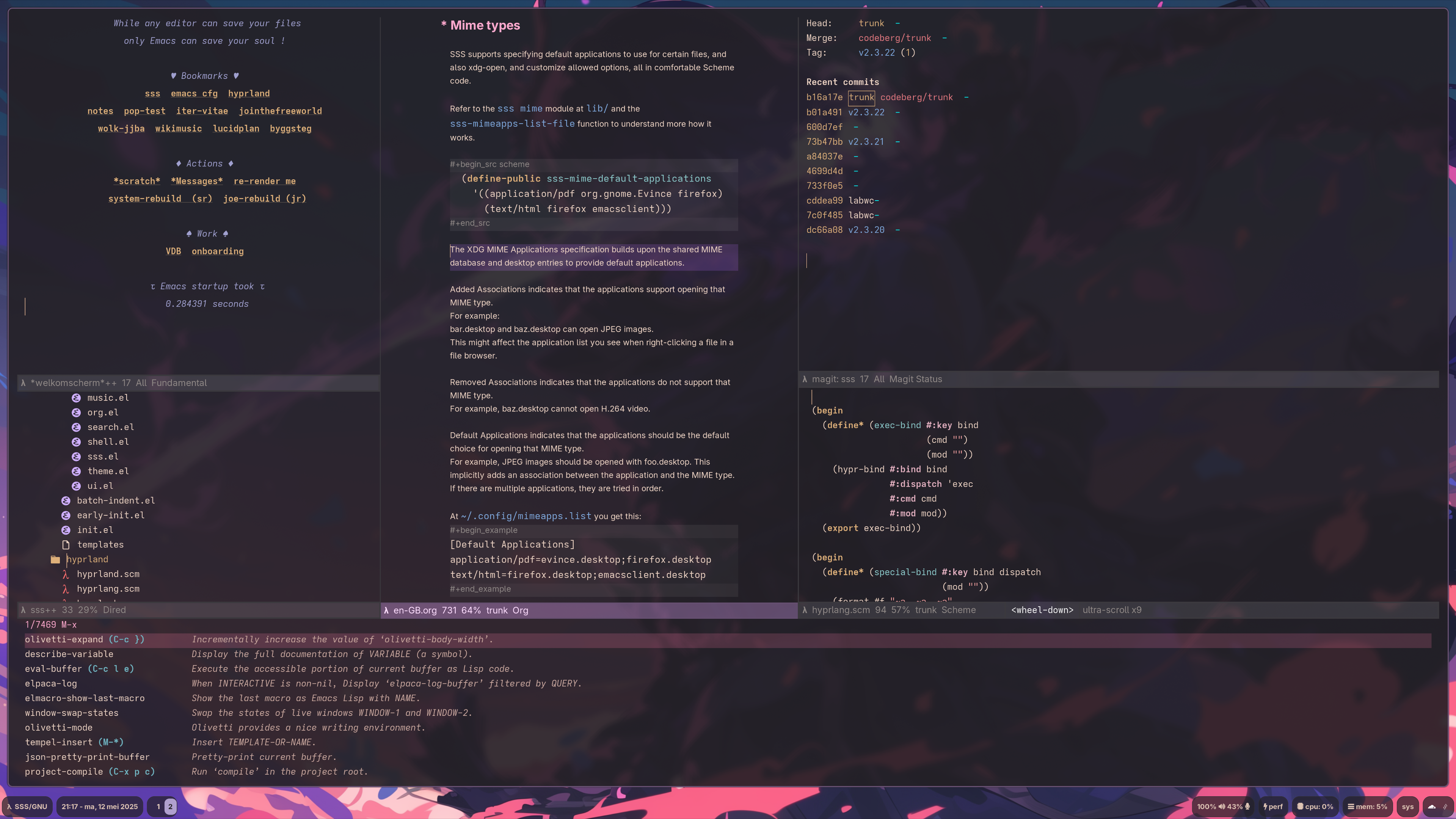The height and width of the screenshot is (819, 1456).
Task: Click the folder icon next to hyprland directory
Action: pos(55,560)
